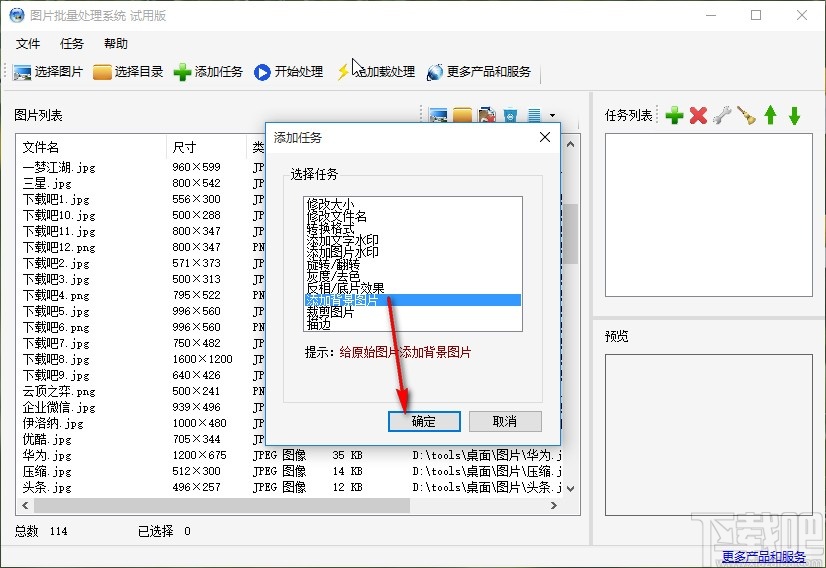Expand the view-mode dropdown arrow

pos(552,115)
